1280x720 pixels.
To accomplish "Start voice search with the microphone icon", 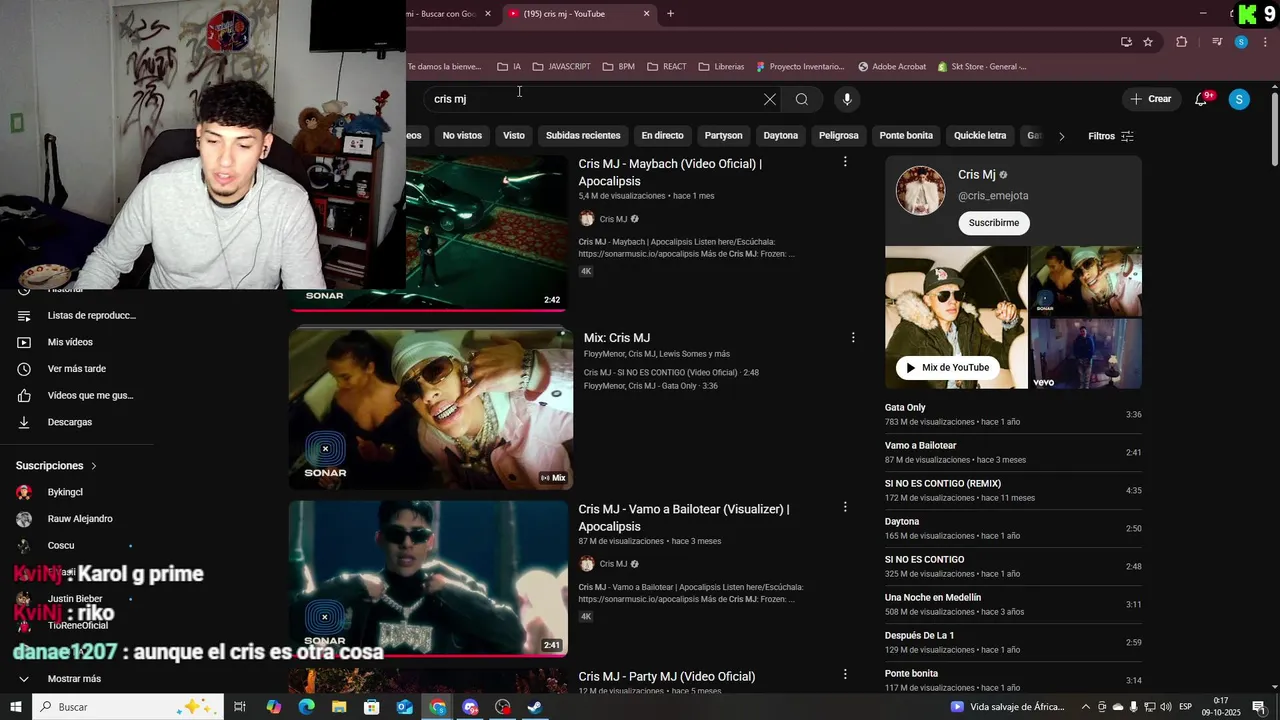I will click(847, 99).
